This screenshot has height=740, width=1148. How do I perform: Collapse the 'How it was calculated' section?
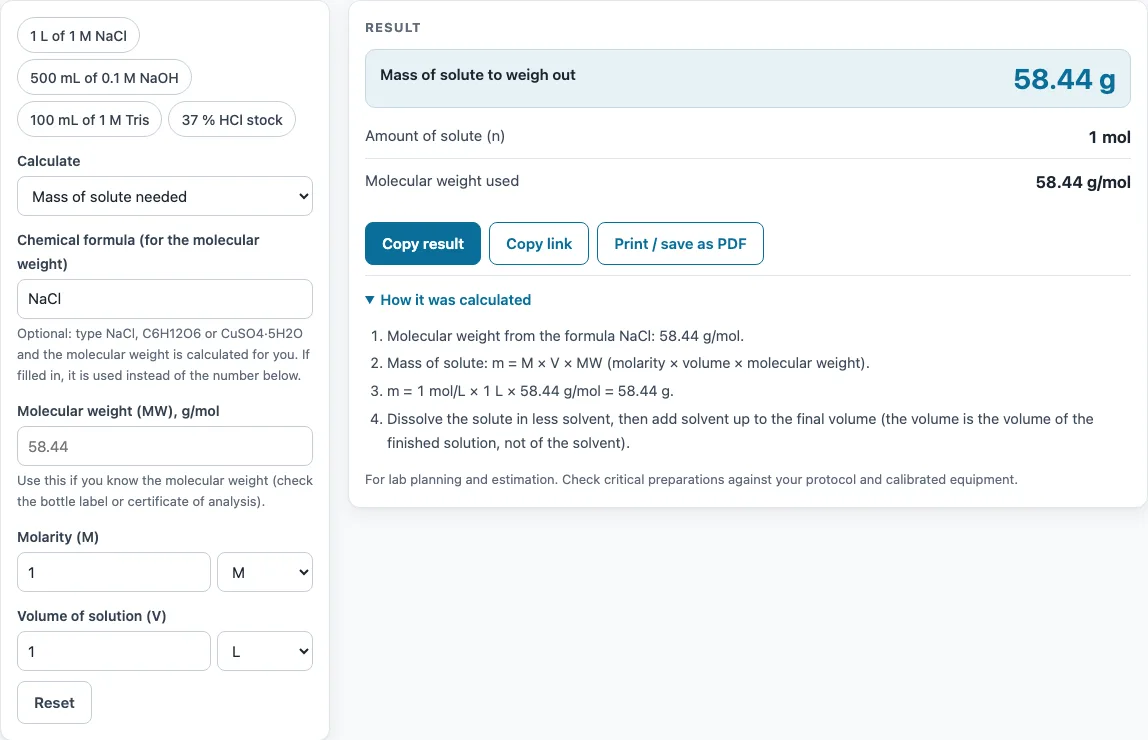pos(448,299)
